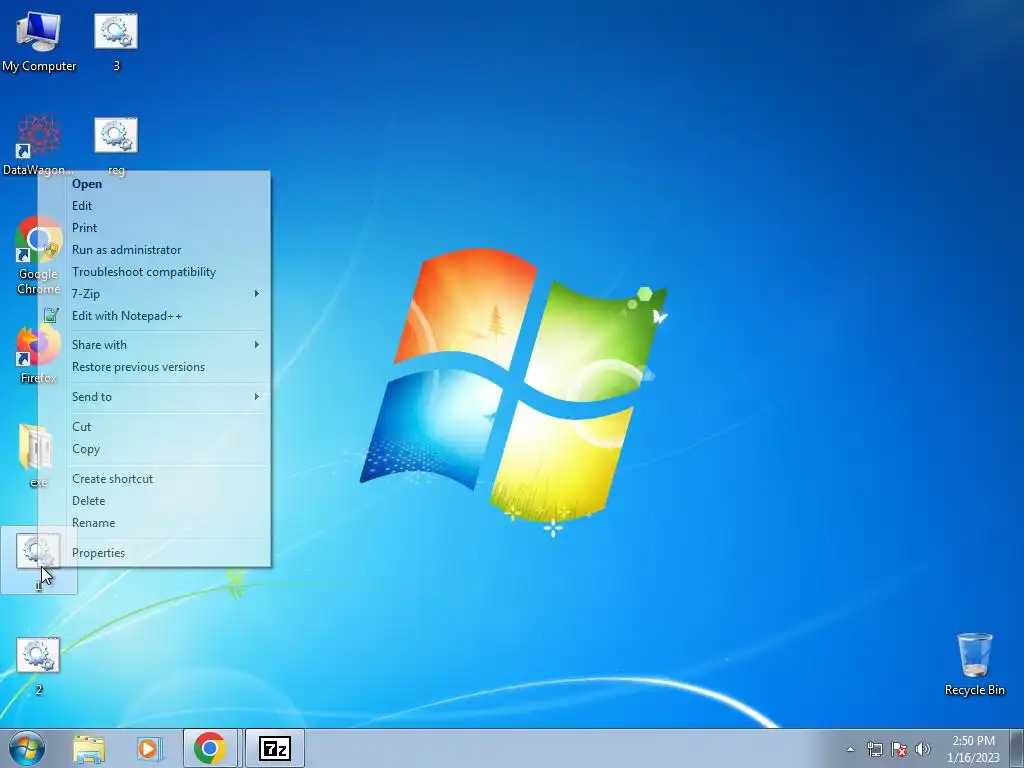Open the clock showing 2:50 PM
1024x768 pixels.
(973, 749)
